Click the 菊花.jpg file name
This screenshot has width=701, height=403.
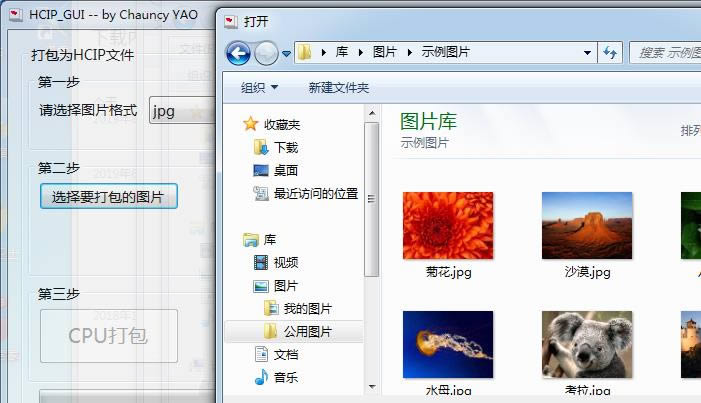tap(448, 272)
